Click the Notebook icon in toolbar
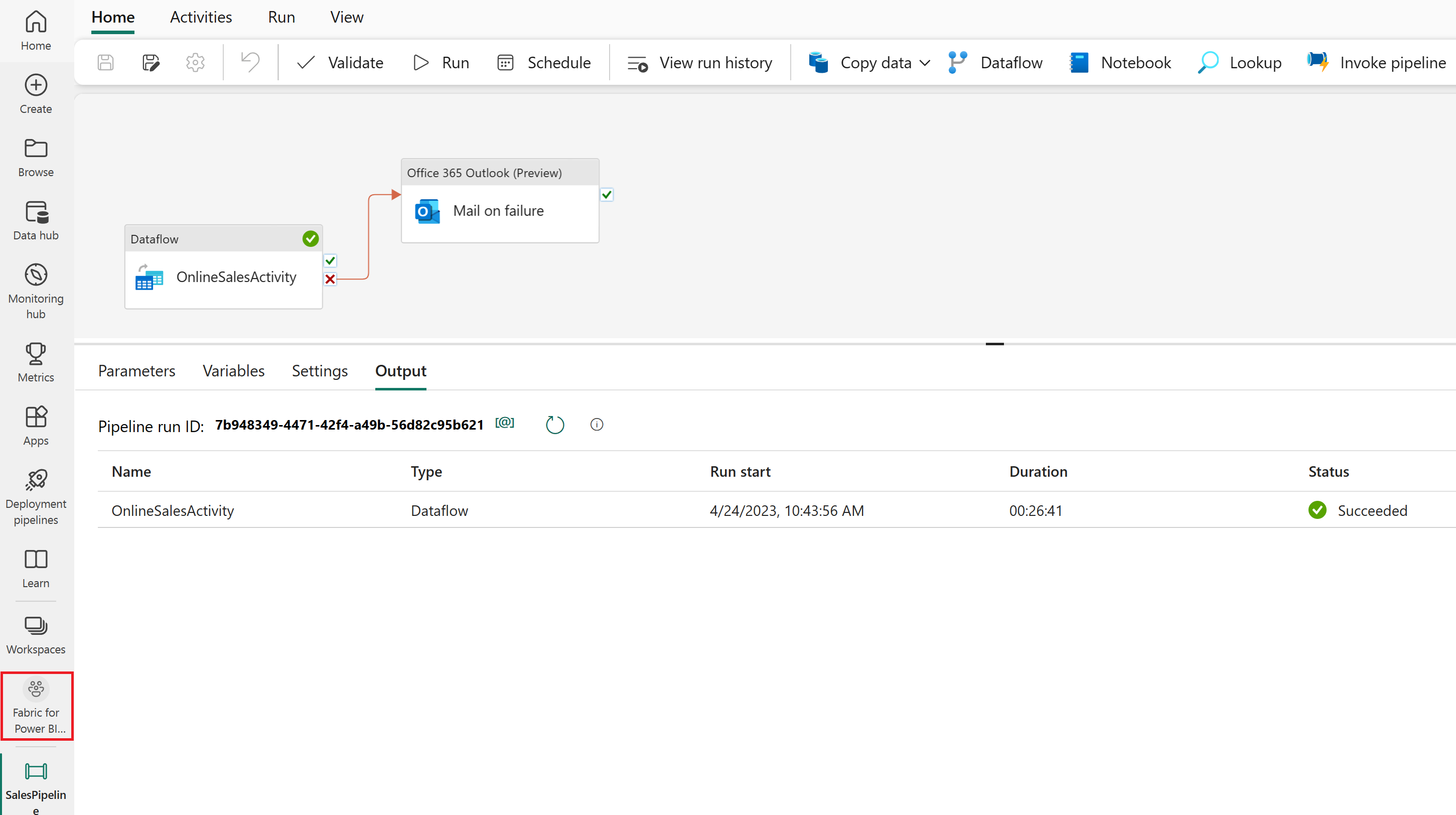The width and height of the screenshot is (1456, 815). [1079, 62]
